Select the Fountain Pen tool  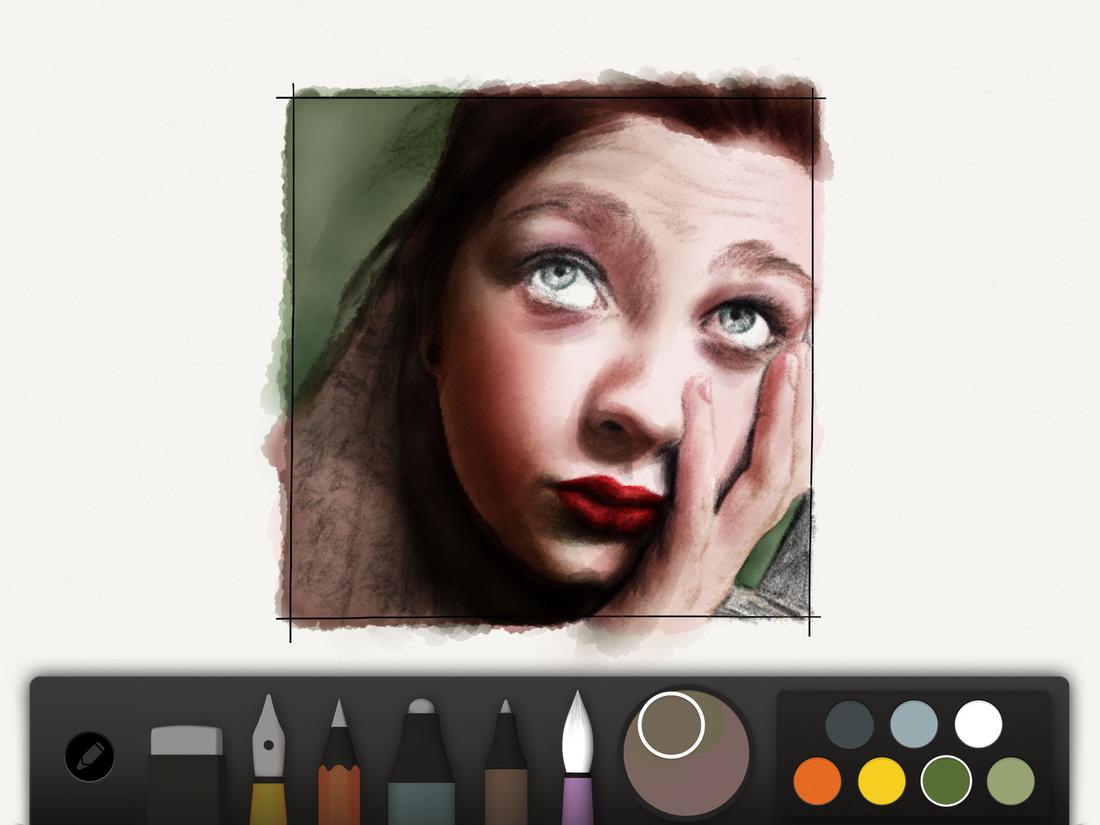pos(270,760)
